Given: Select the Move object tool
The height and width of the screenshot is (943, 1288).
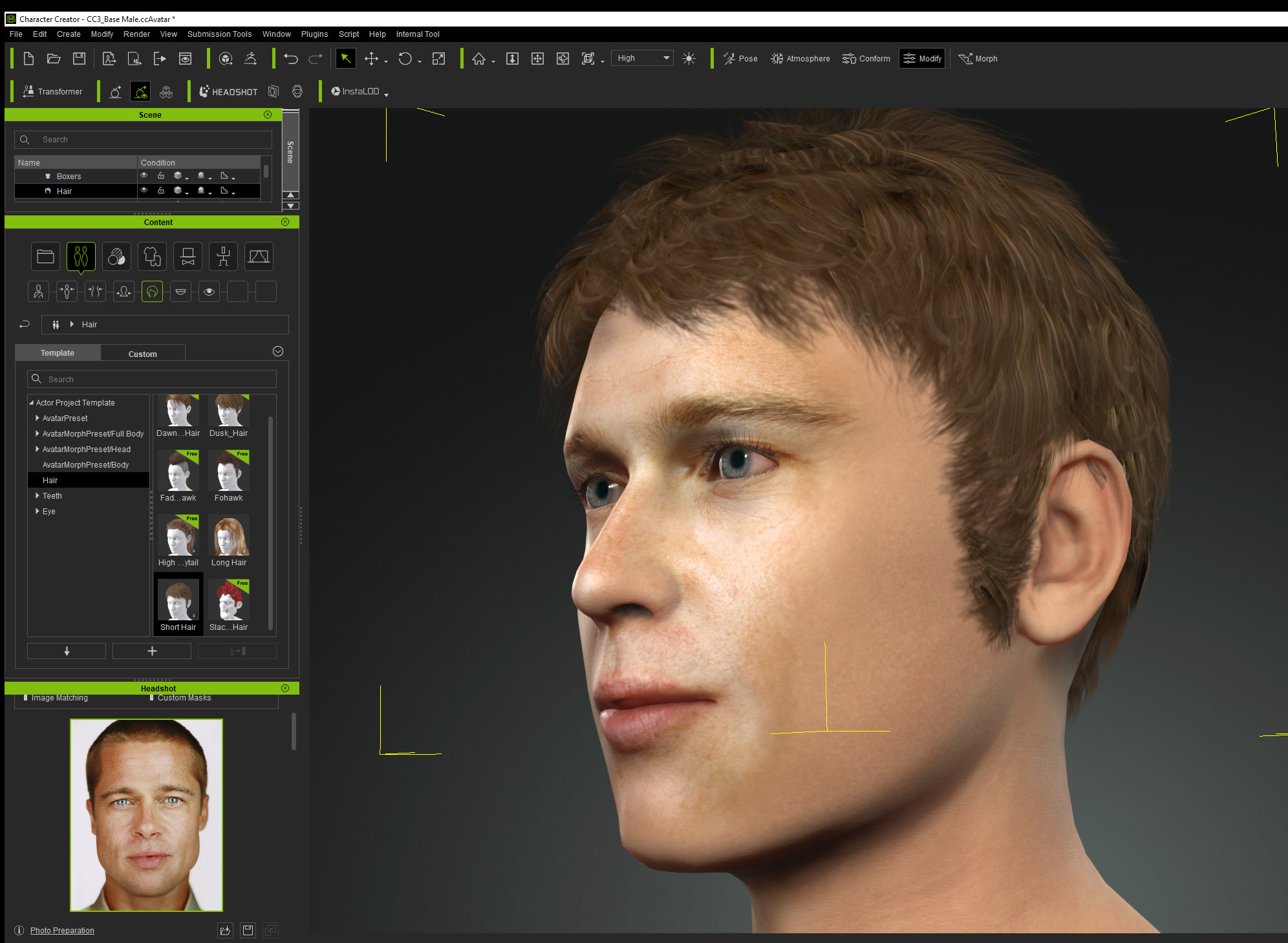Looking at the screenshot, I should (x=371, y=59).
